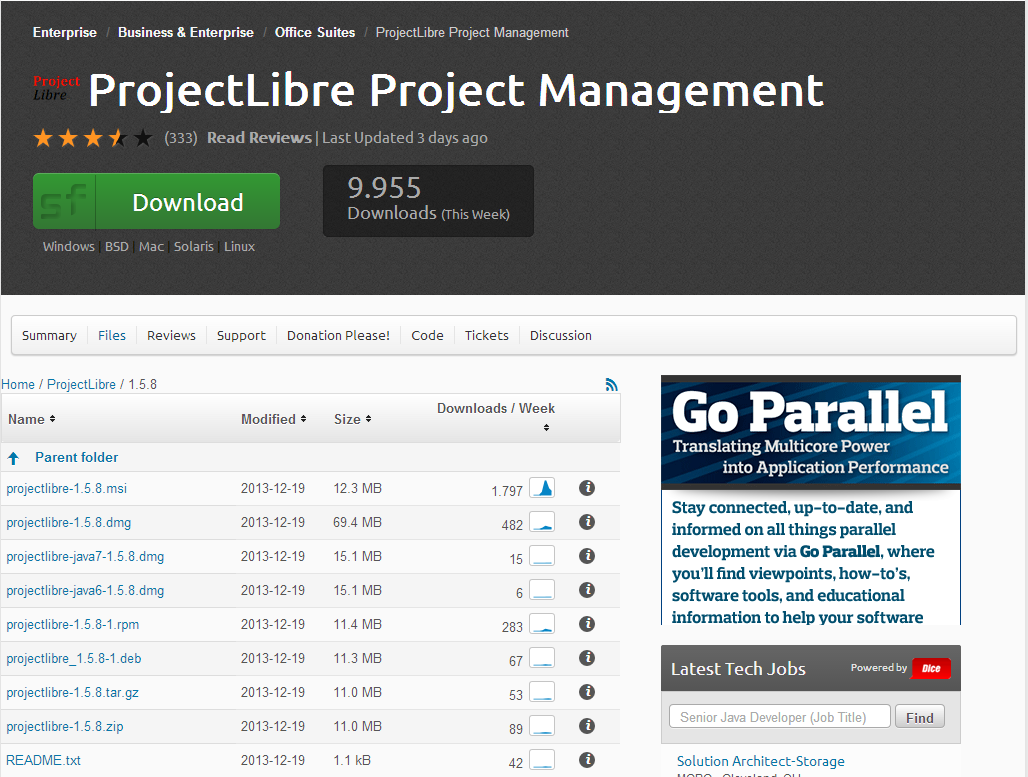1028x777 pixels.
Task: View download stats chart for projectlibre-1.5.8.msi
Action: pyautogui.click(x=542, y=488)
